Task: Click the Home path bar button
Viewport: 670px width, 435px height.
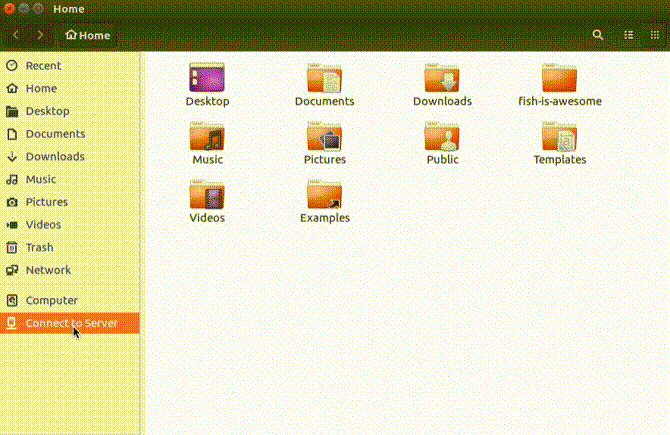Action: point(88,35)
